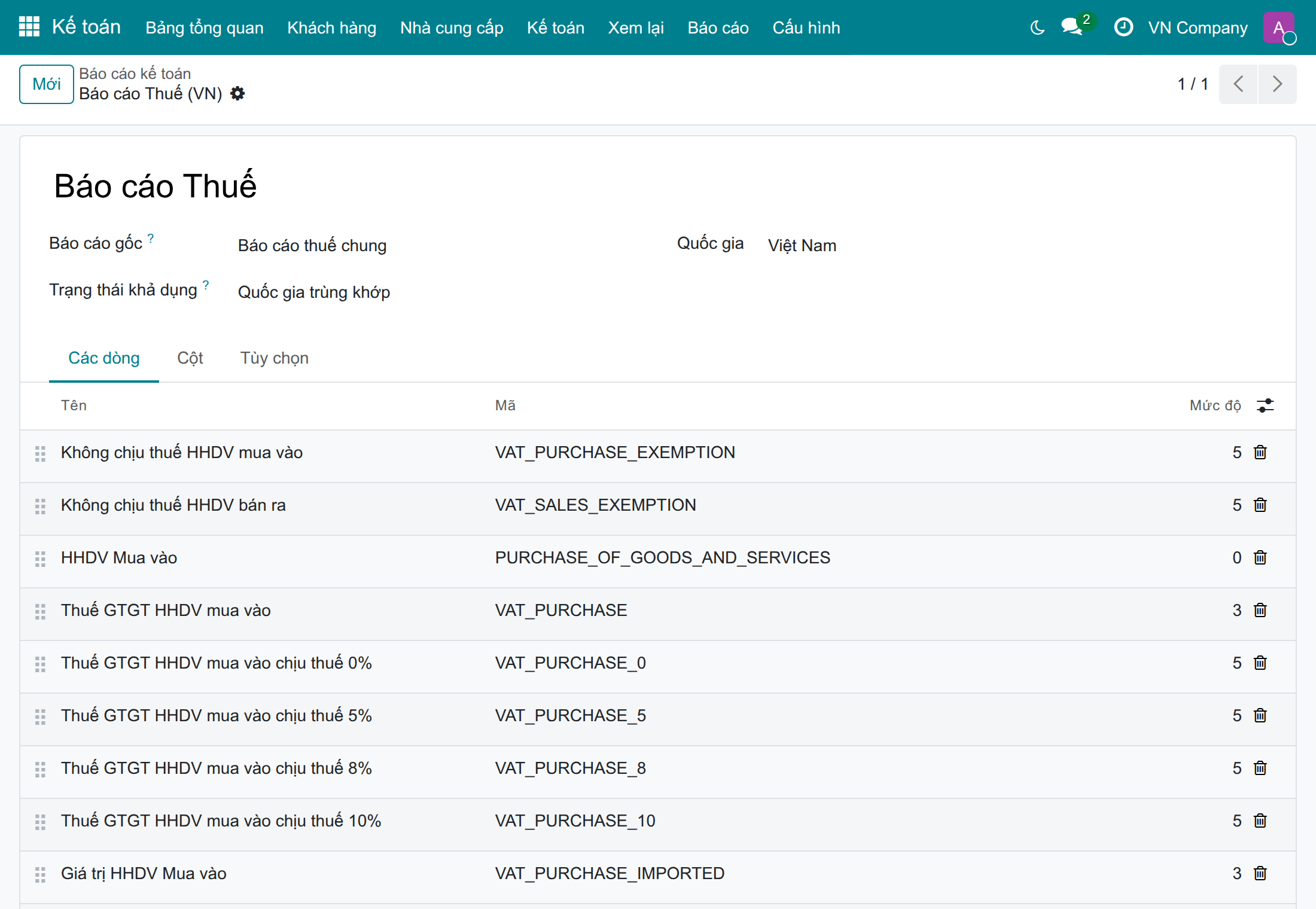Viewport: 1316px width, 909px height.
Task: Open Nhà cung cấp menu
Action: click(452, 28)
